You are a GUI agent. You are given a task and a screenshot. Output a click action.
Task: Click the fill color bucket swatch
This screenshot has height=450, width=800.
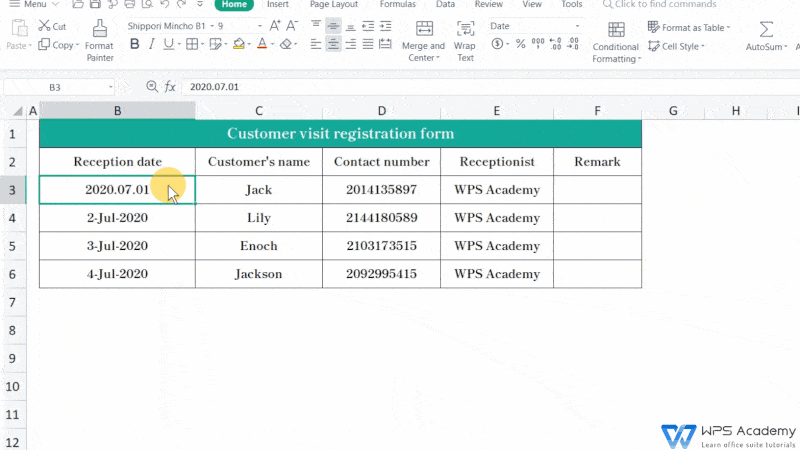[238, 44]
